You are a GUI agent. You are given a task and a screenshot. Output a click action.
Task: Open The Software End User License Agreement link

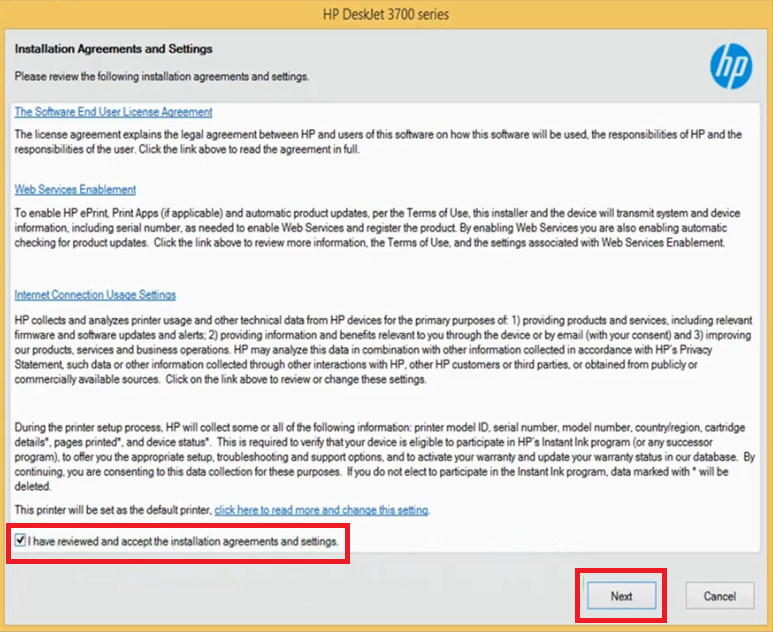(x=113, y=112)
